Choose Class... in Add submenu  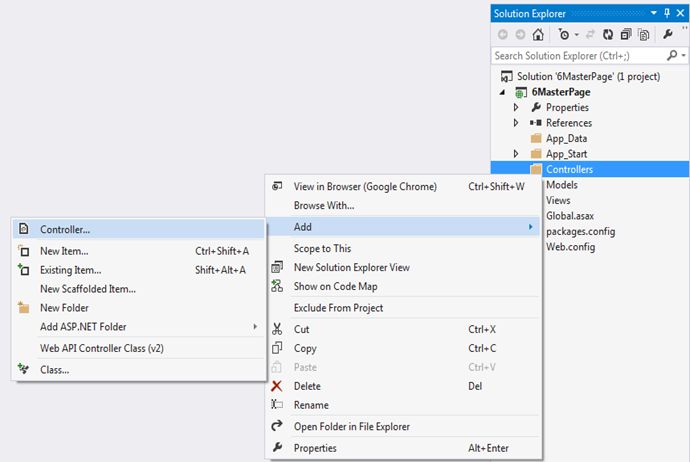[x=139, y=370]
